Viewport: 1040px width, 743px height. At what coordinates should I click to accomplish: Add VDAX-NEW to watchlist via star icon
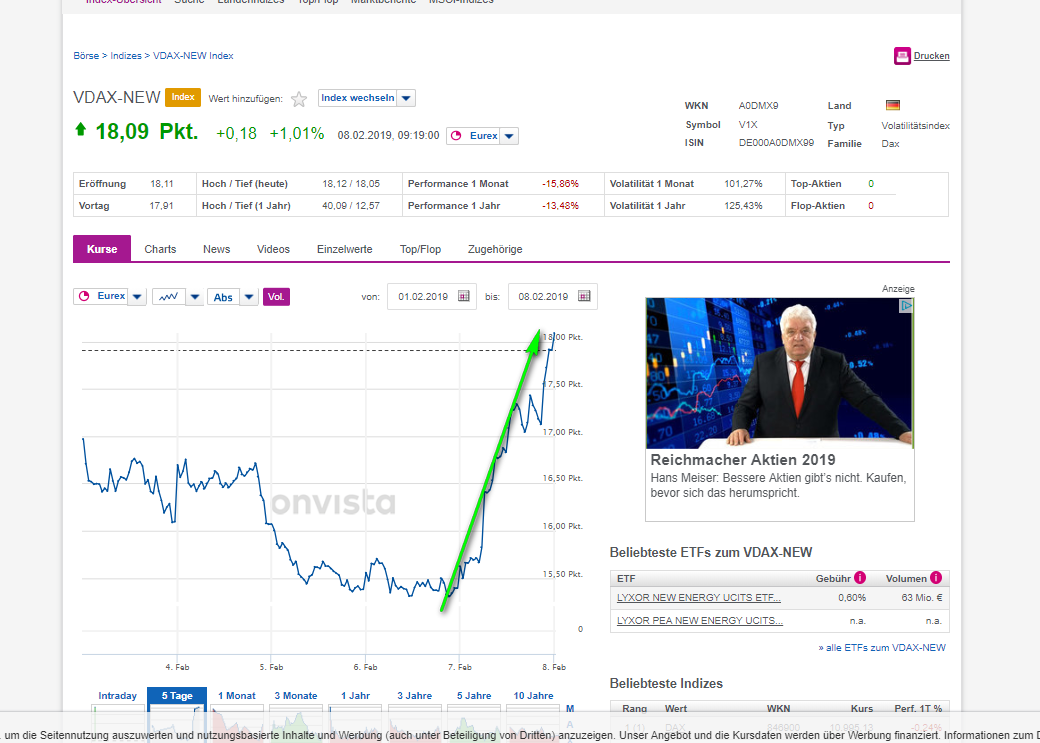click(299, 99)
